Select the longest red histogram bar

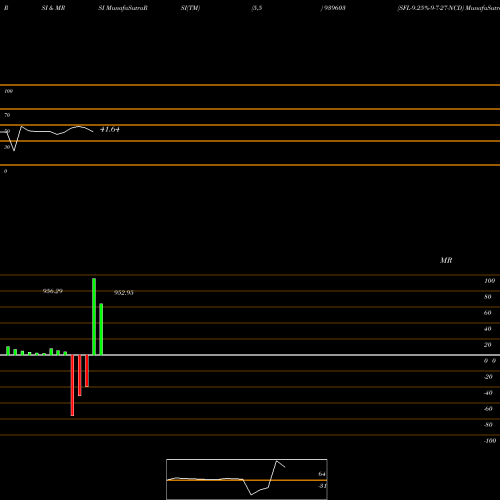pyautogui.click(x=72, y=385)
